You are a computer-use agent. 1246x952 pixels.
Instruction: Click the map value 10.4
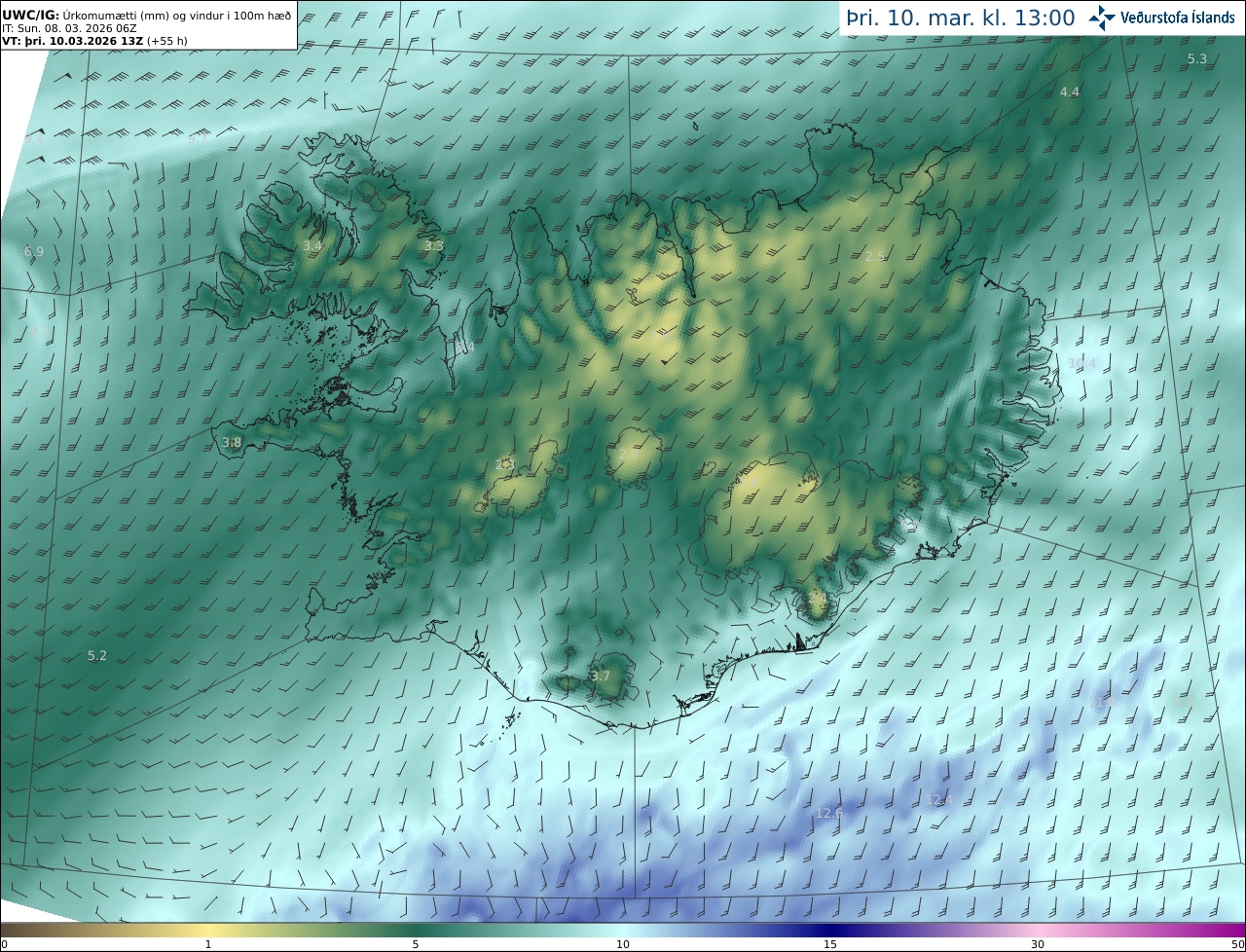(1081, 364)
